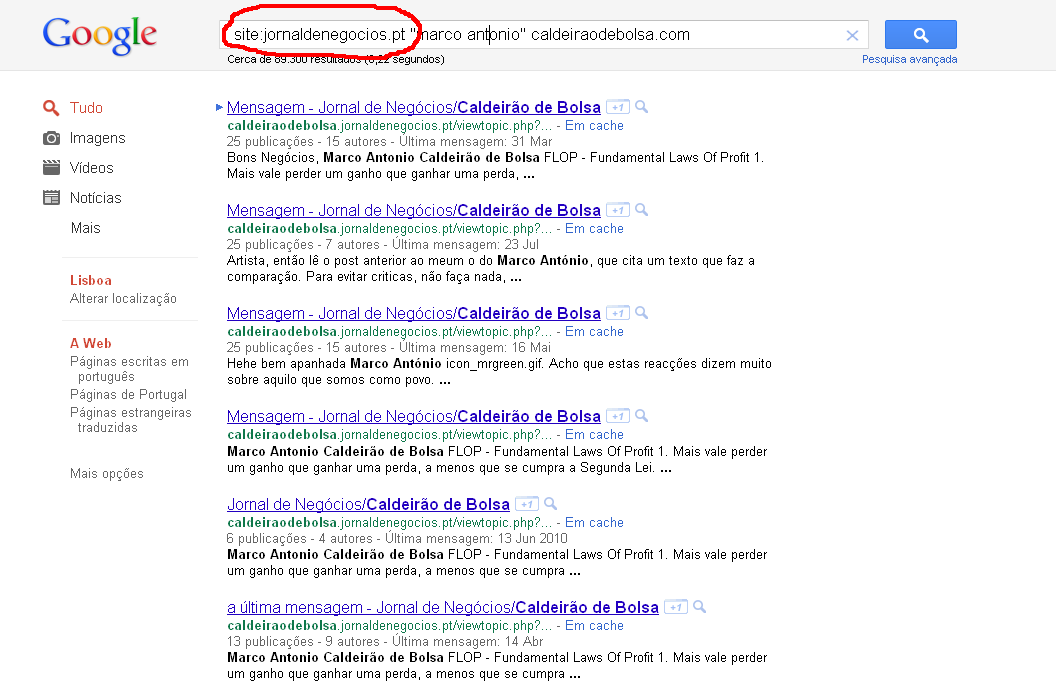This screenshot has height=687, width=1056.
Task: Click the camera icon beside Imagens
Action: 51,138
